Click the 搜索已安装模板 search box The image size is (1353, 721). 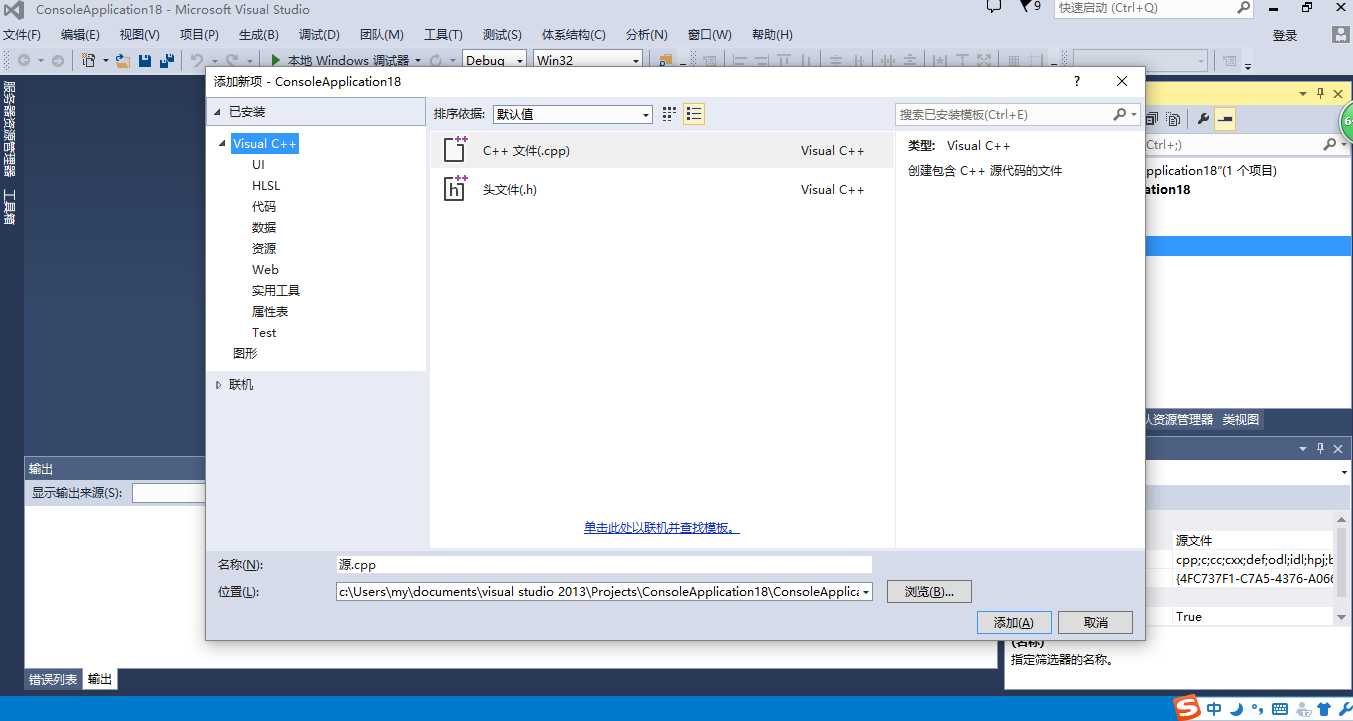pos(1004,114)
